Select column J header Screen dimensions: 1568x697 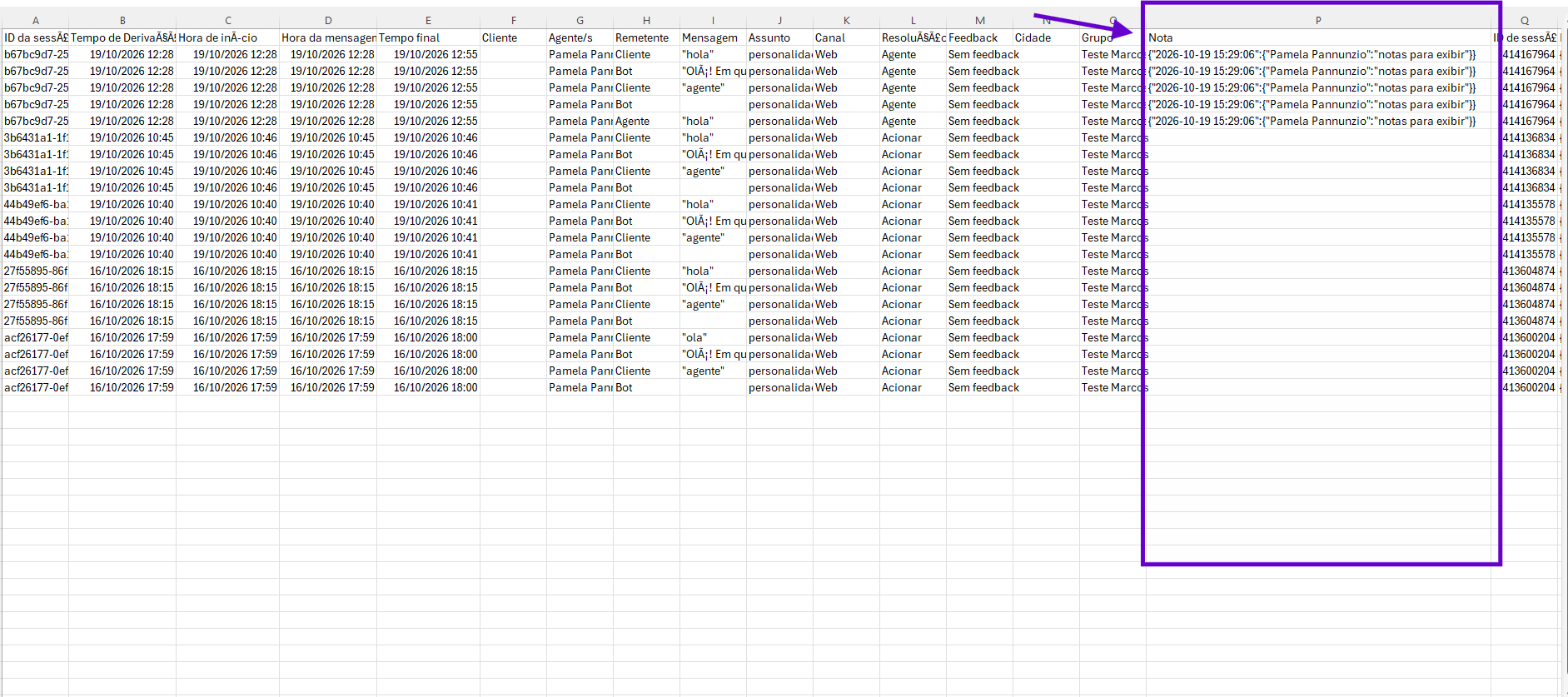coord(780,20)
